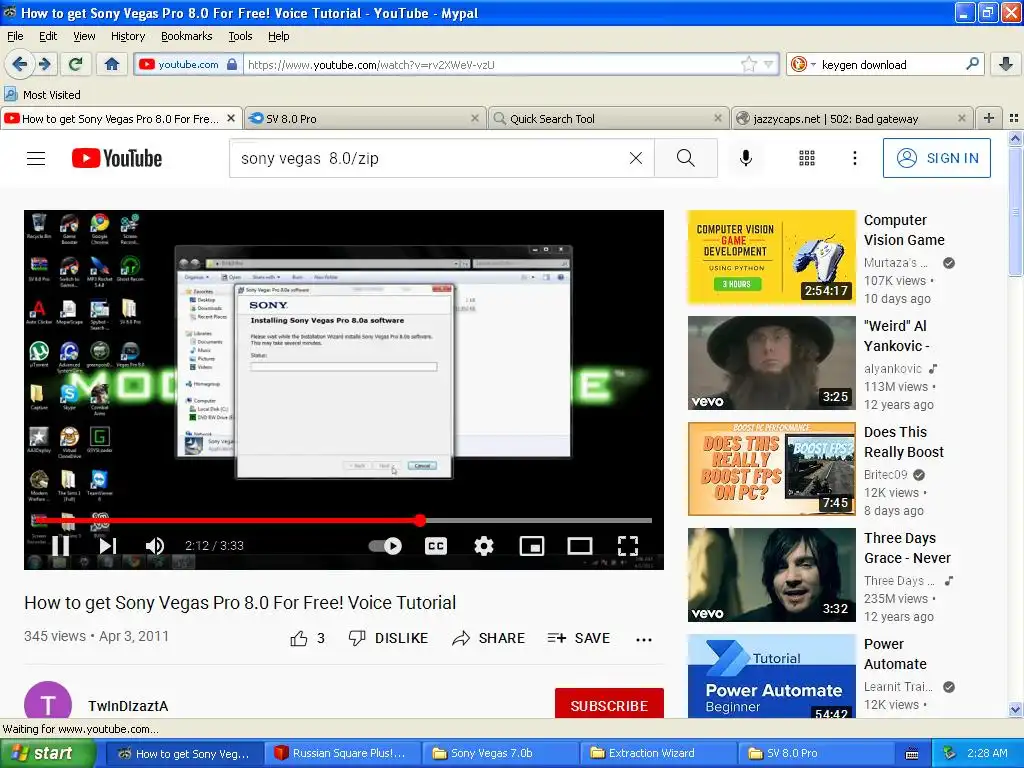Viewport: 1024px width, 768px height.
Task: Open YouTube settings three-dot menu
Action: 855,158
